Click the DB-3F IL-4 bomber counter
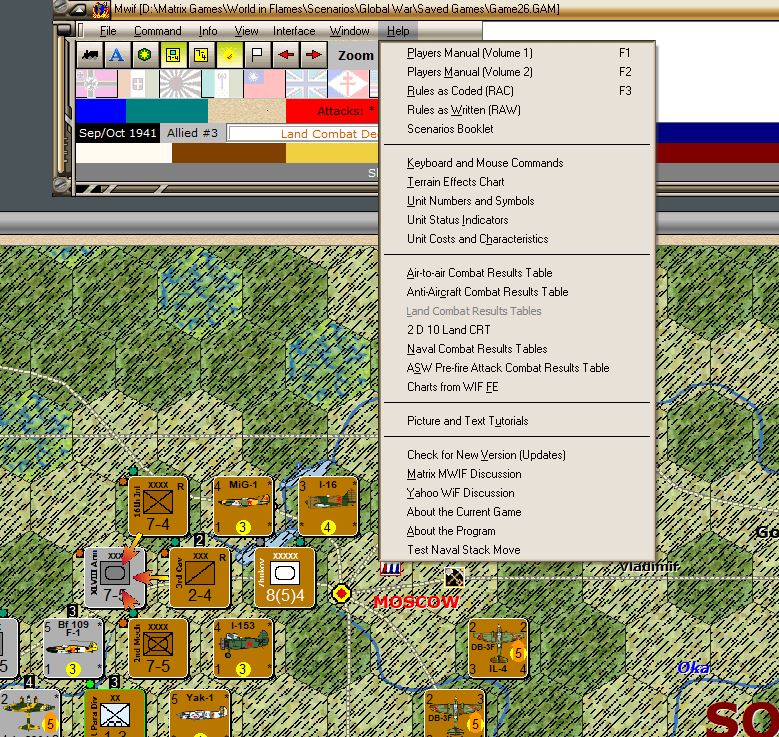779x737 pixels. (498, 649)
